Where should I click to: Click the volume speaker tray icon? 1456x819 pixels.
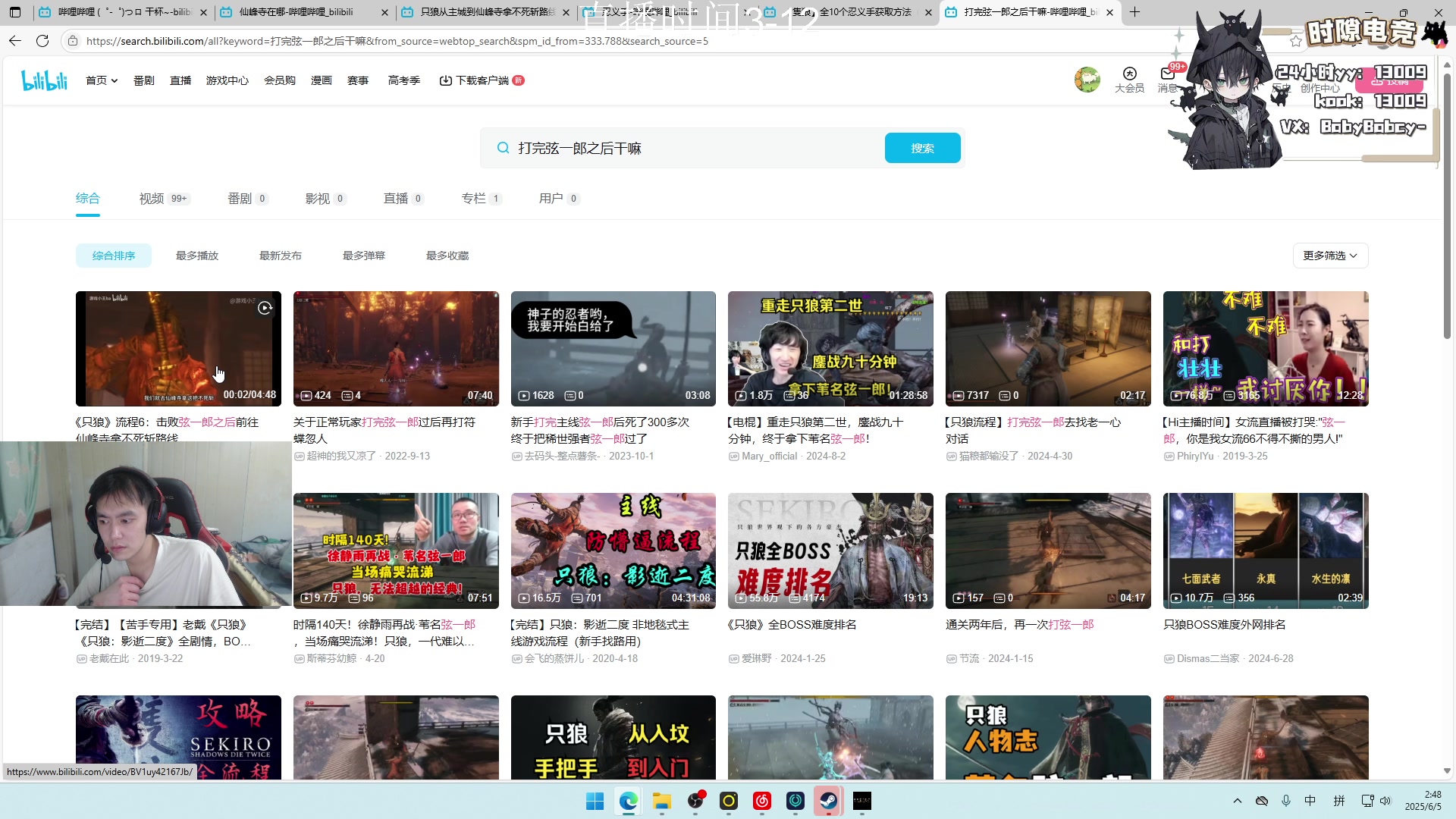click(x=1385, y=801)
